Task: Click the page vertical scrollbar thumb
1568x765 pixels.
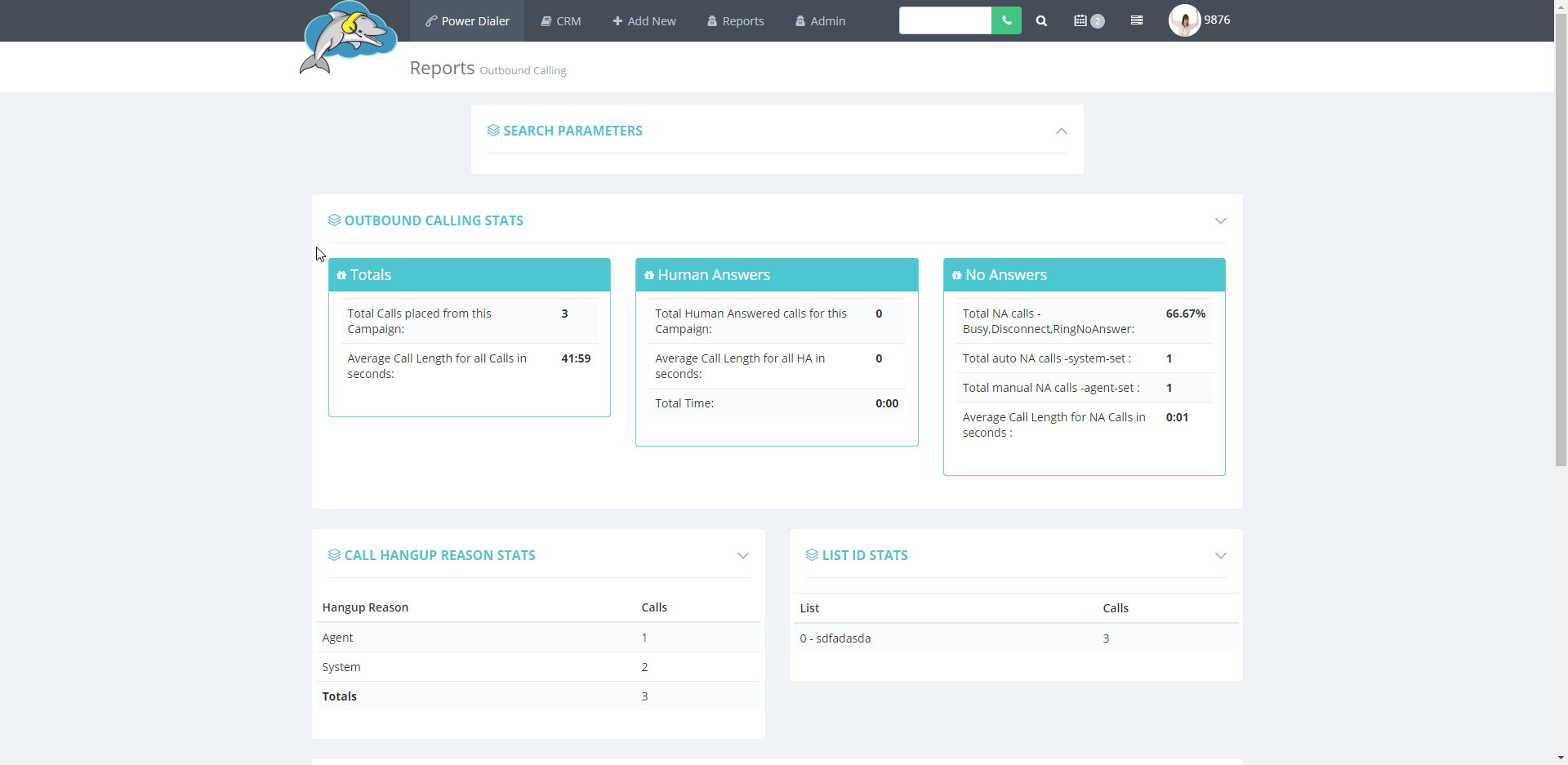Action: (1561, 239)
